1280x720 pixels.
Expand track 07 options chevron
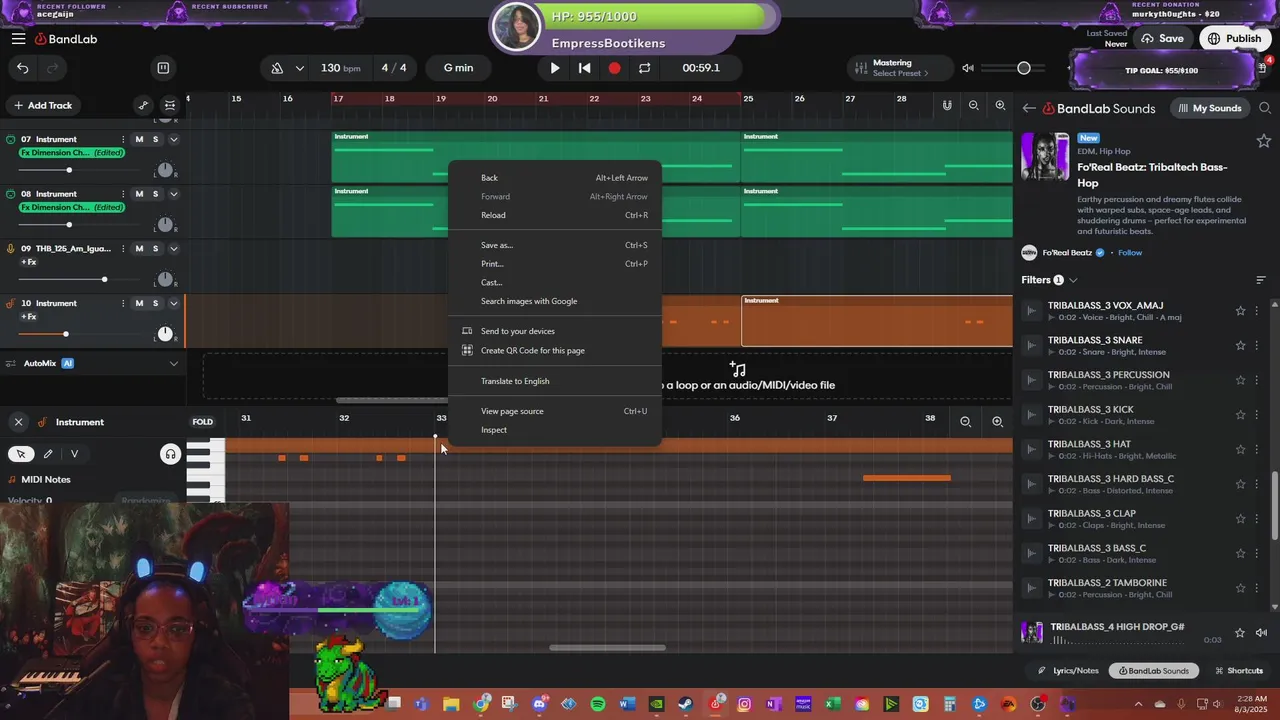173,139
